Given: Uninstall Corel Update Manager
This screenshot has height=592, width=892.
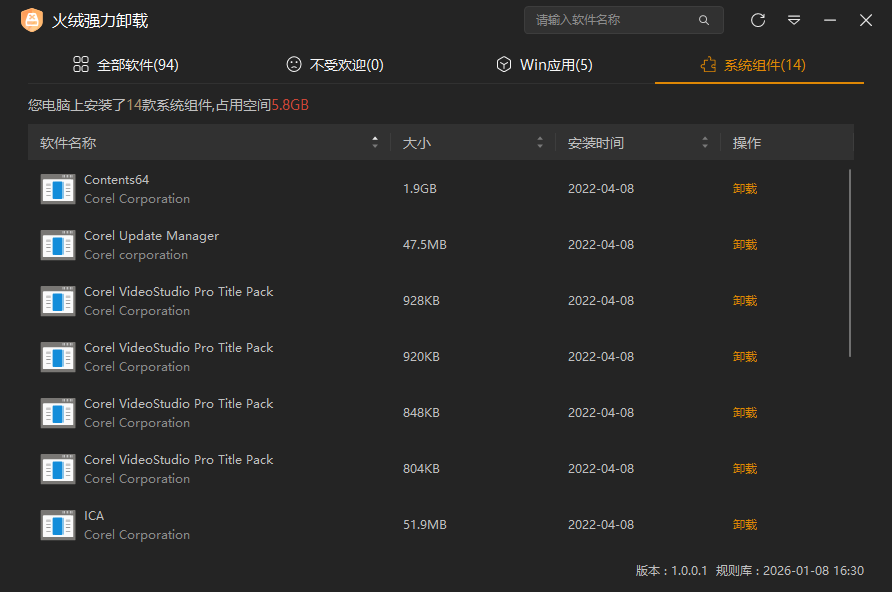Looking at the screenshot, I should point(745,245).
